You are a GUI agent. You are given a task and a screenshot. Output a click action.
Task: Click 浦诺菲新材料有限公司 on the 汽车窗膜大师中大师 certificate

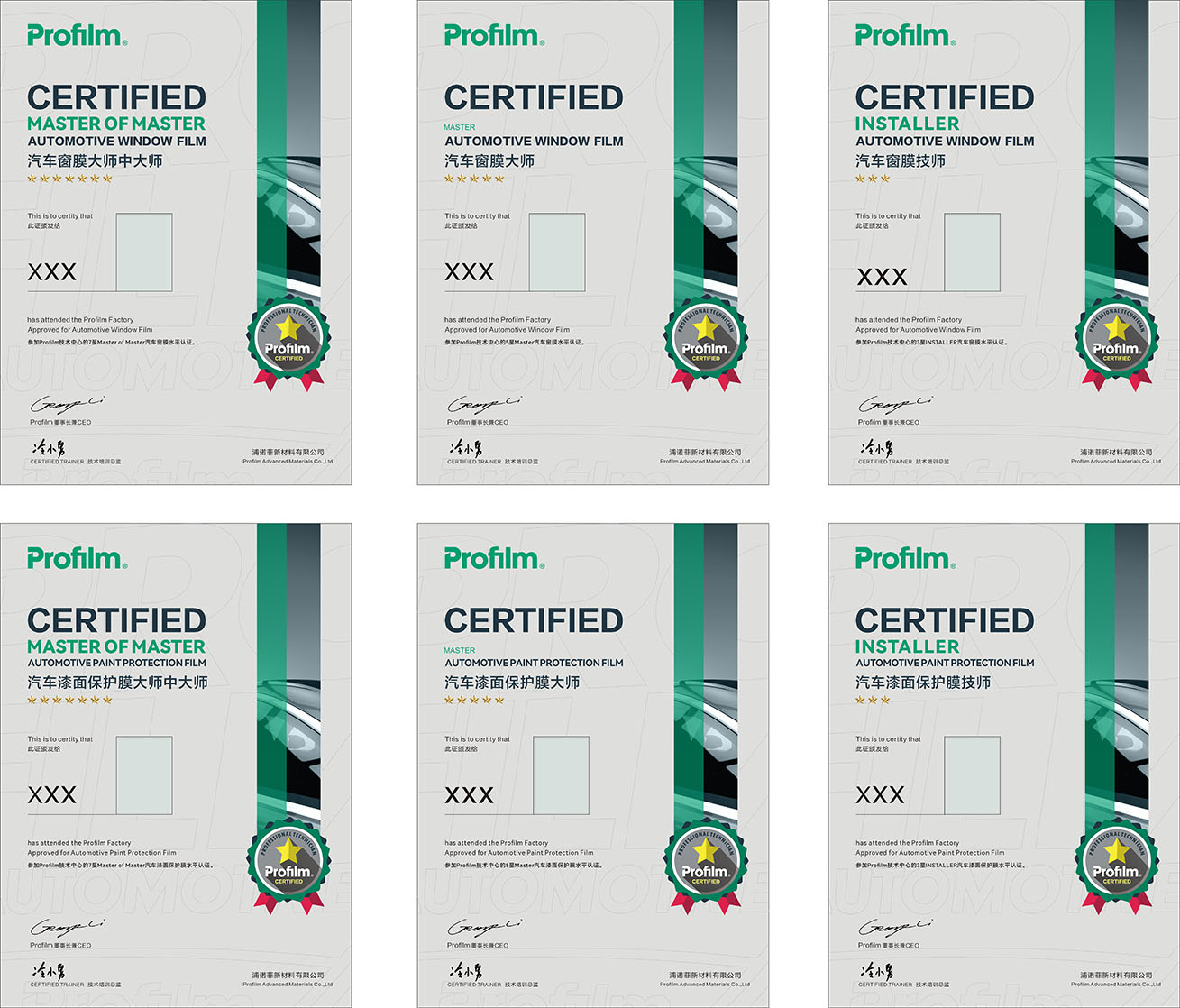[x=288, y=453]
